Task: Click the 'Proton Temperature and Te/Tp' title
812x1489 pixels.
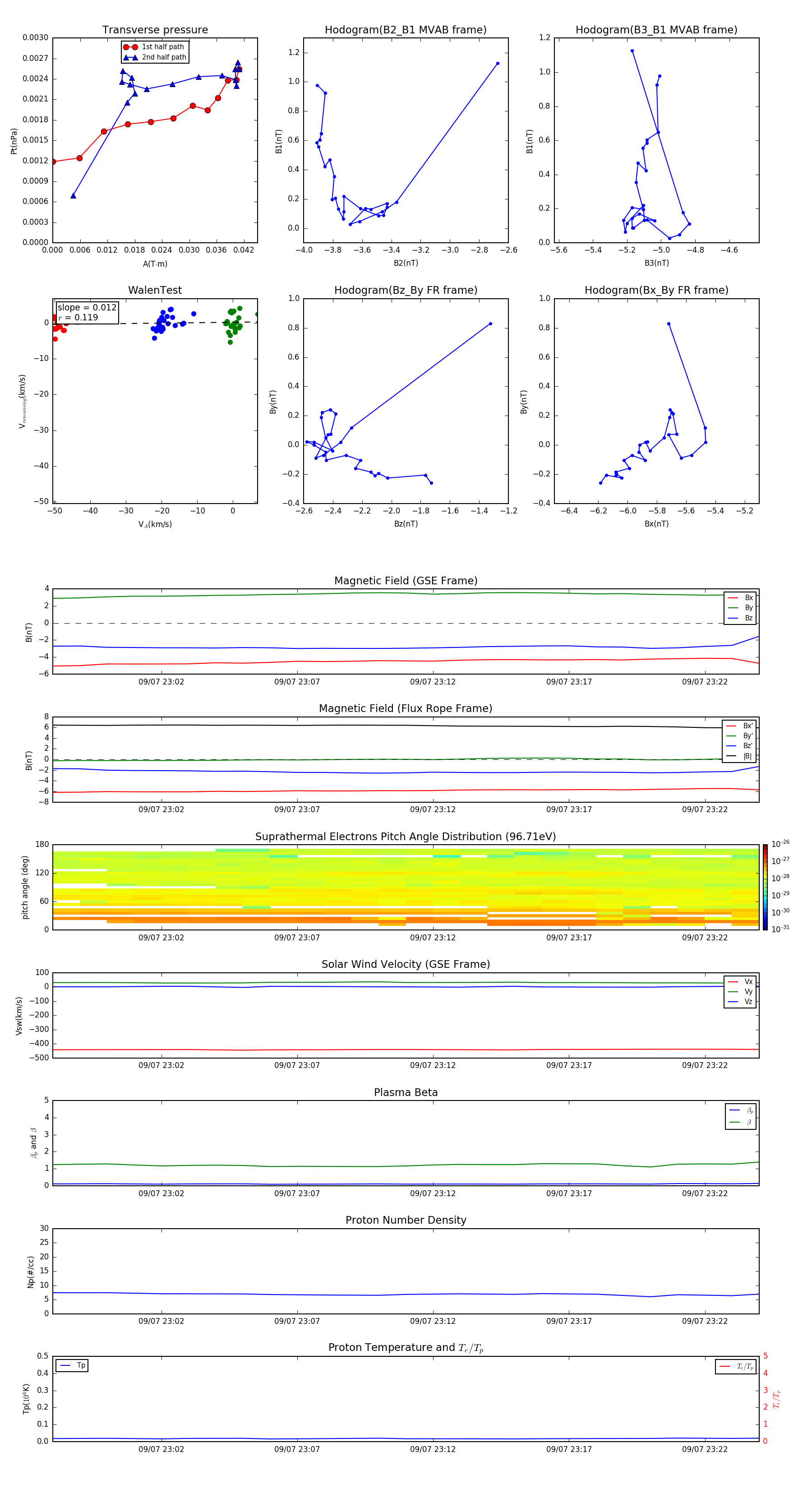Action: 406,1348
